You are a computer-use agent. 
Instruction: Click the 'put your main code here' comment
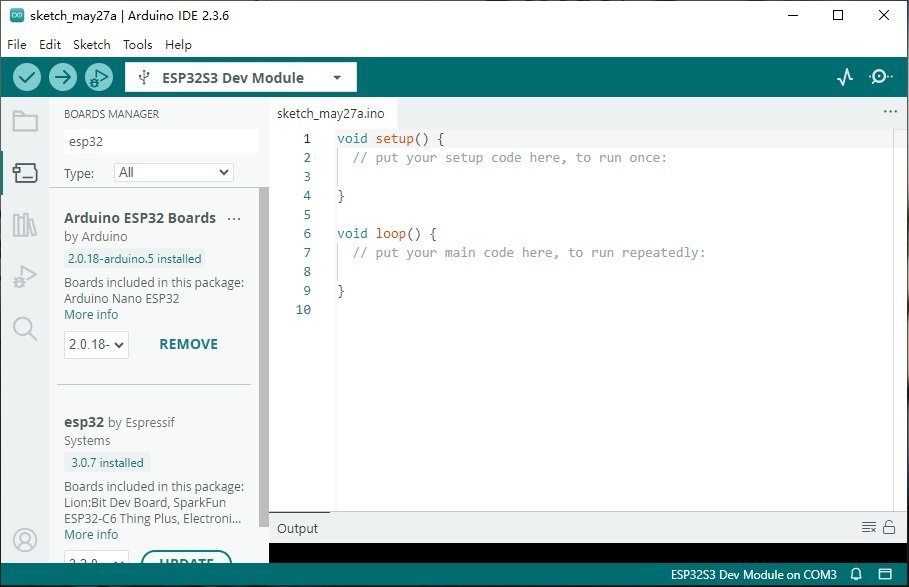529,253
